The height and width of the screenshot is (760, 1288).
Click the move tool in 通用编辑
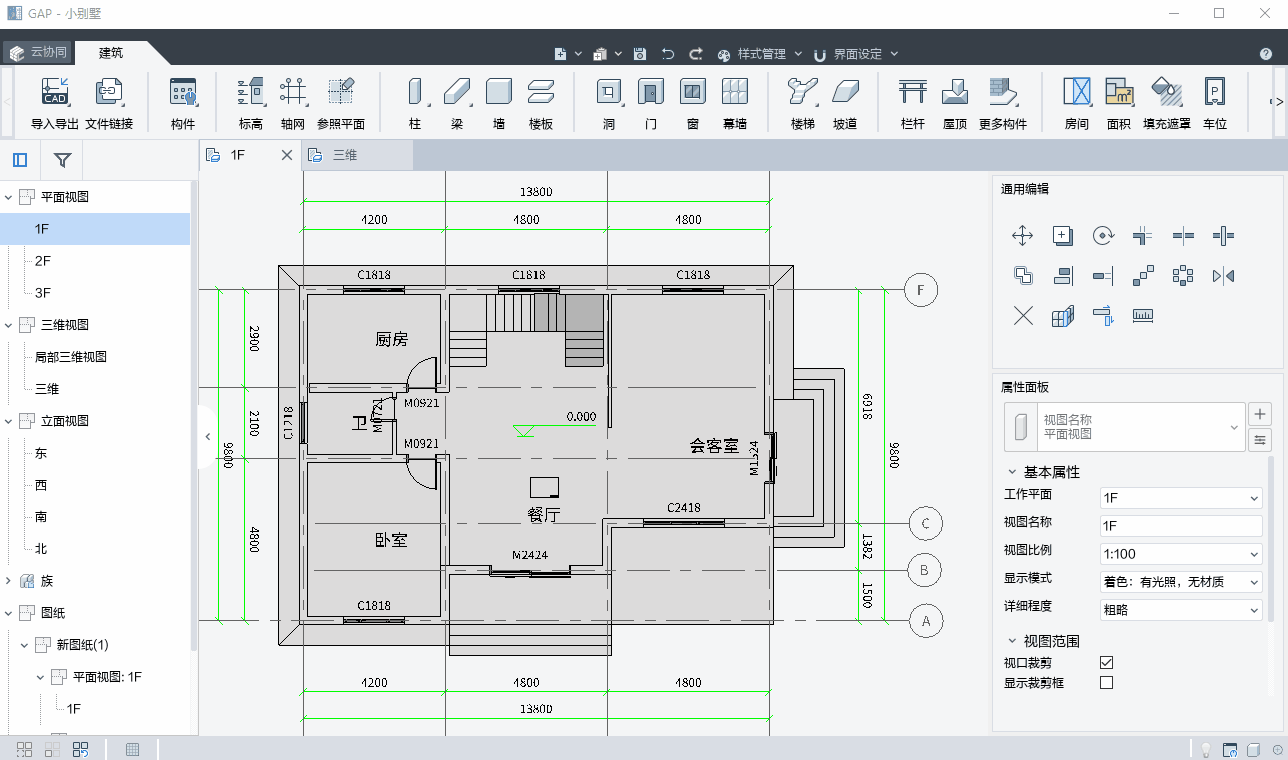tap(1022, 236)
